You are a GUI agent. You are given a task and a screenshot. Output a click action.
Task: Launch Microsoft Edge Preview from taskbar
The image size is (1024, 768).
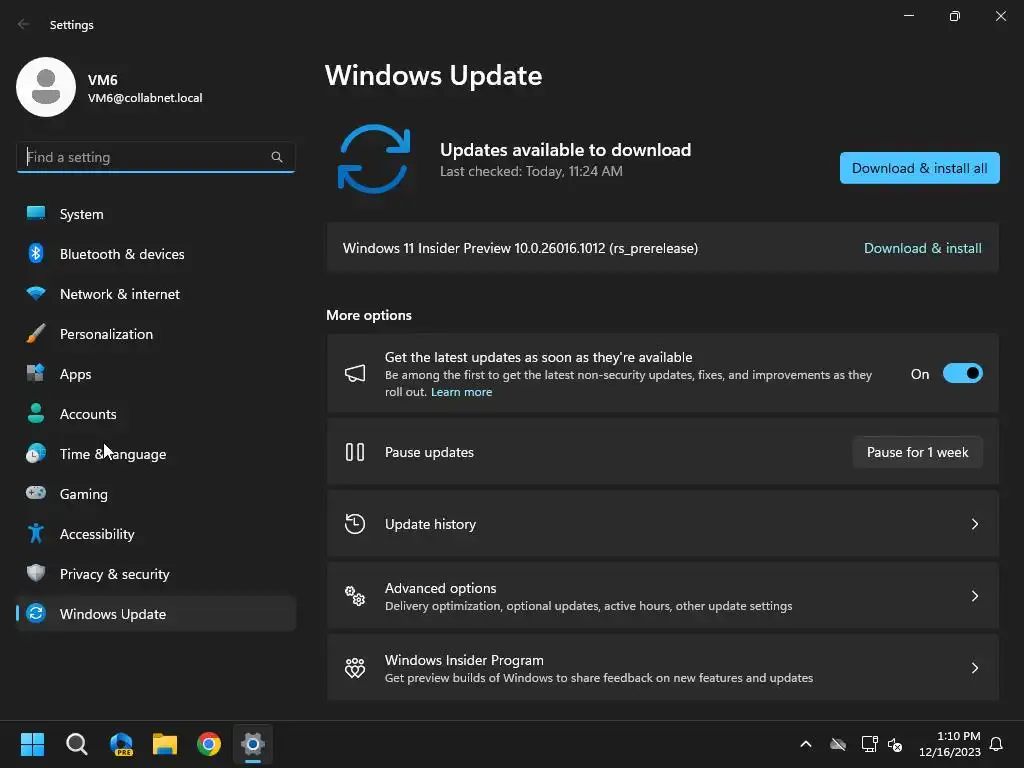[x=121, y=744]
